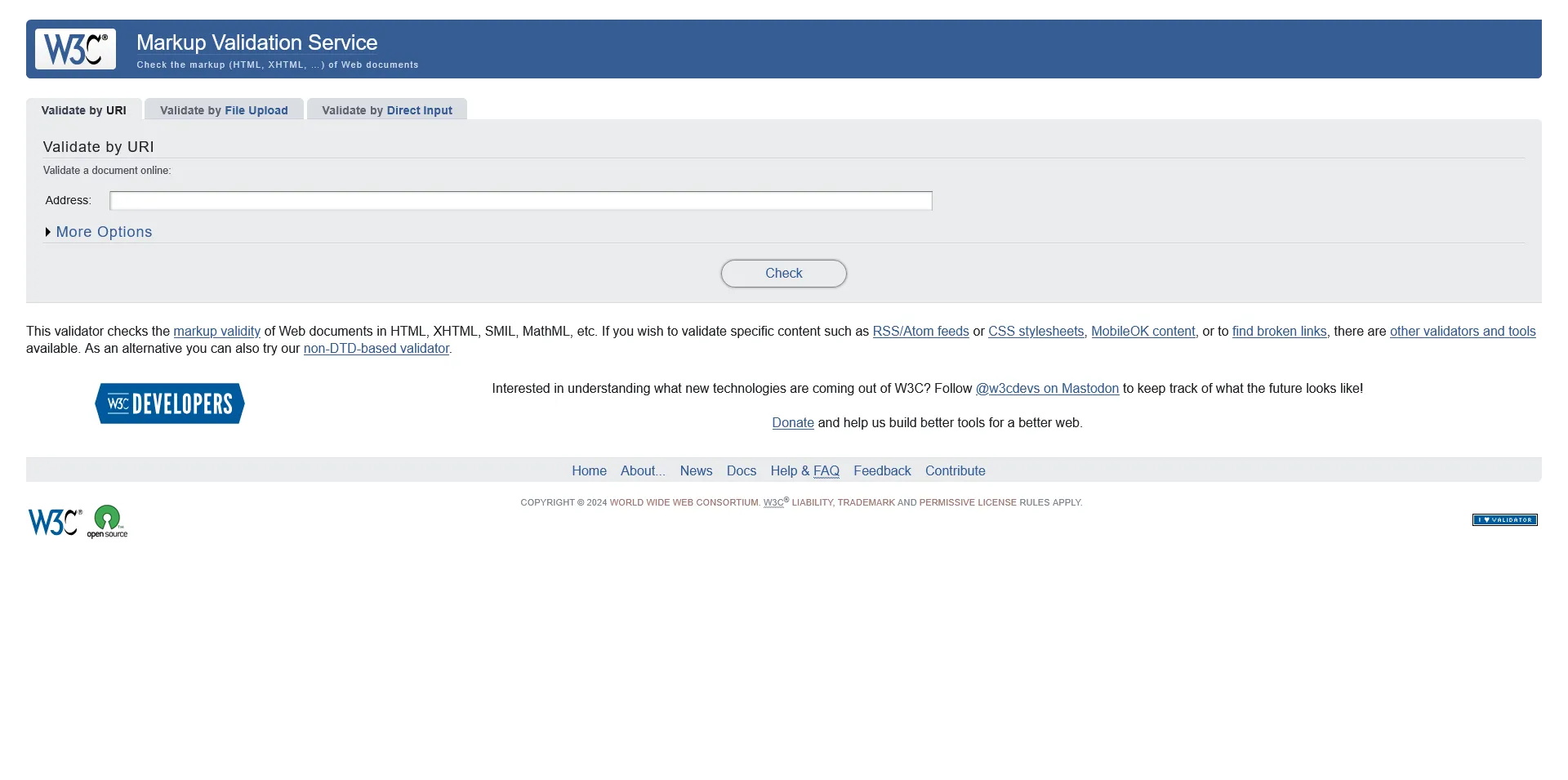Image resolution: width=1568 pixels, height=780 pixels.
Task: Open the markup validity link
Action: point(216,332)
